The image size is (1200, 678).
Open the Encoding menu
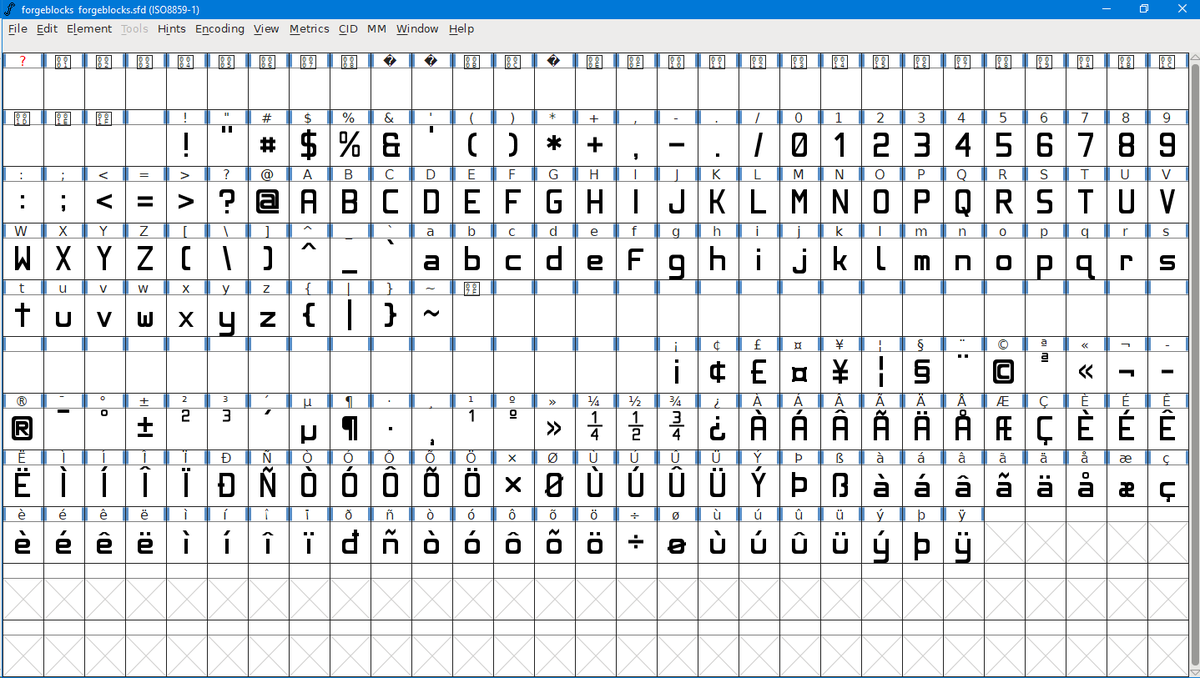219,29
